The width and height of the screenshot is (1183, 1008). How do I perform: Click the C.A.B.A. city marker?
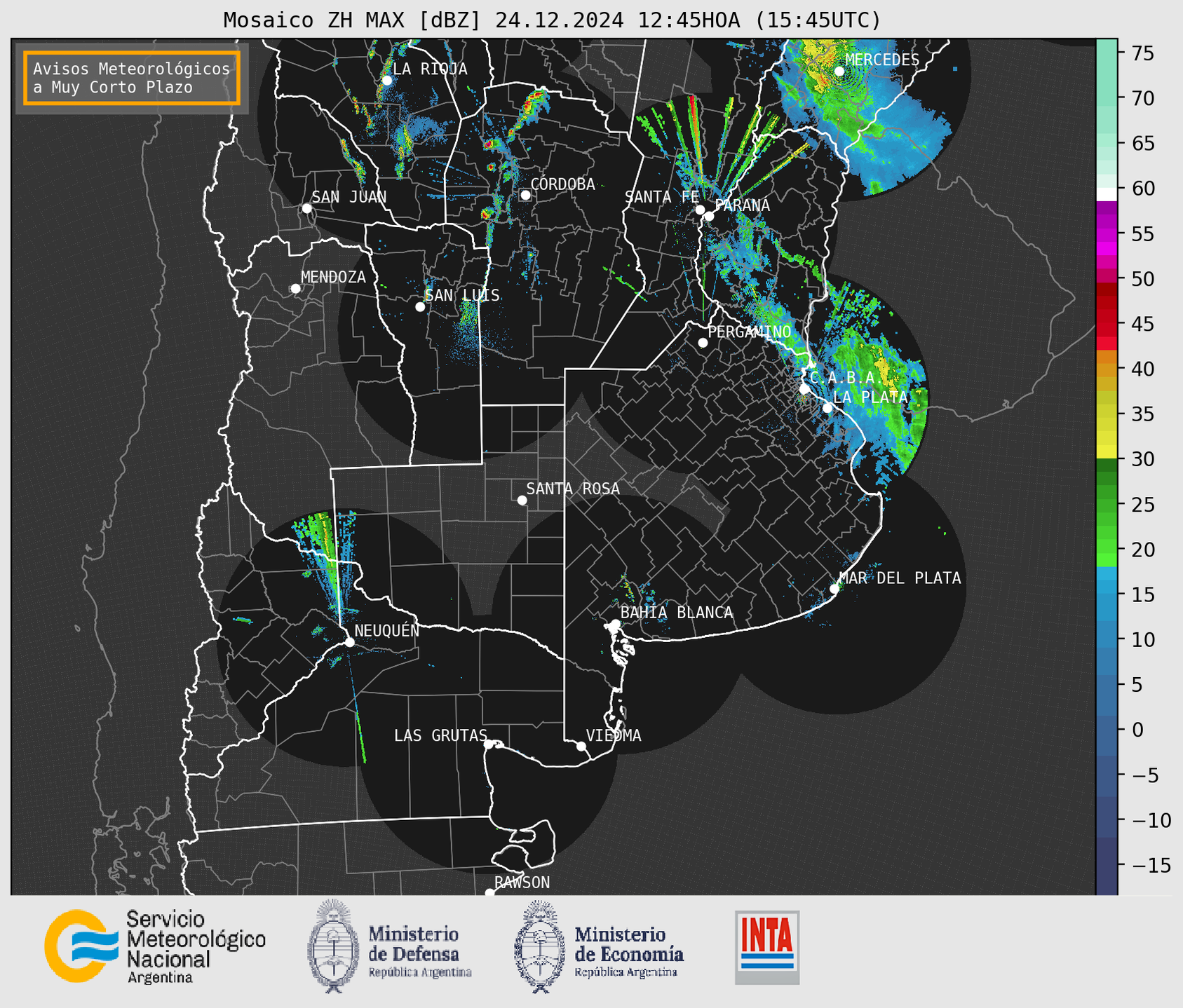804,389
